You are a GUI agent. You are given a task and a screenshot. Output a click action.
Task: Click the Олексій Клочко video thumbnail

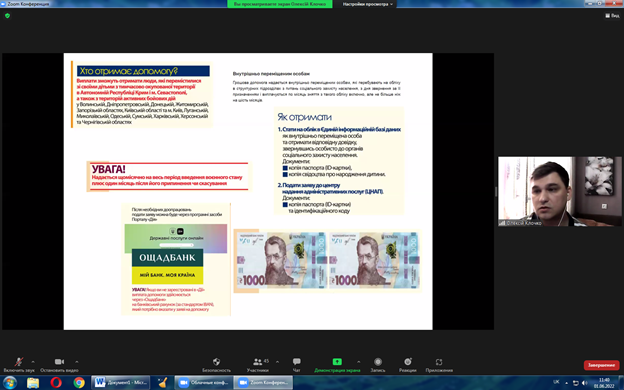[x=560, y=191]
